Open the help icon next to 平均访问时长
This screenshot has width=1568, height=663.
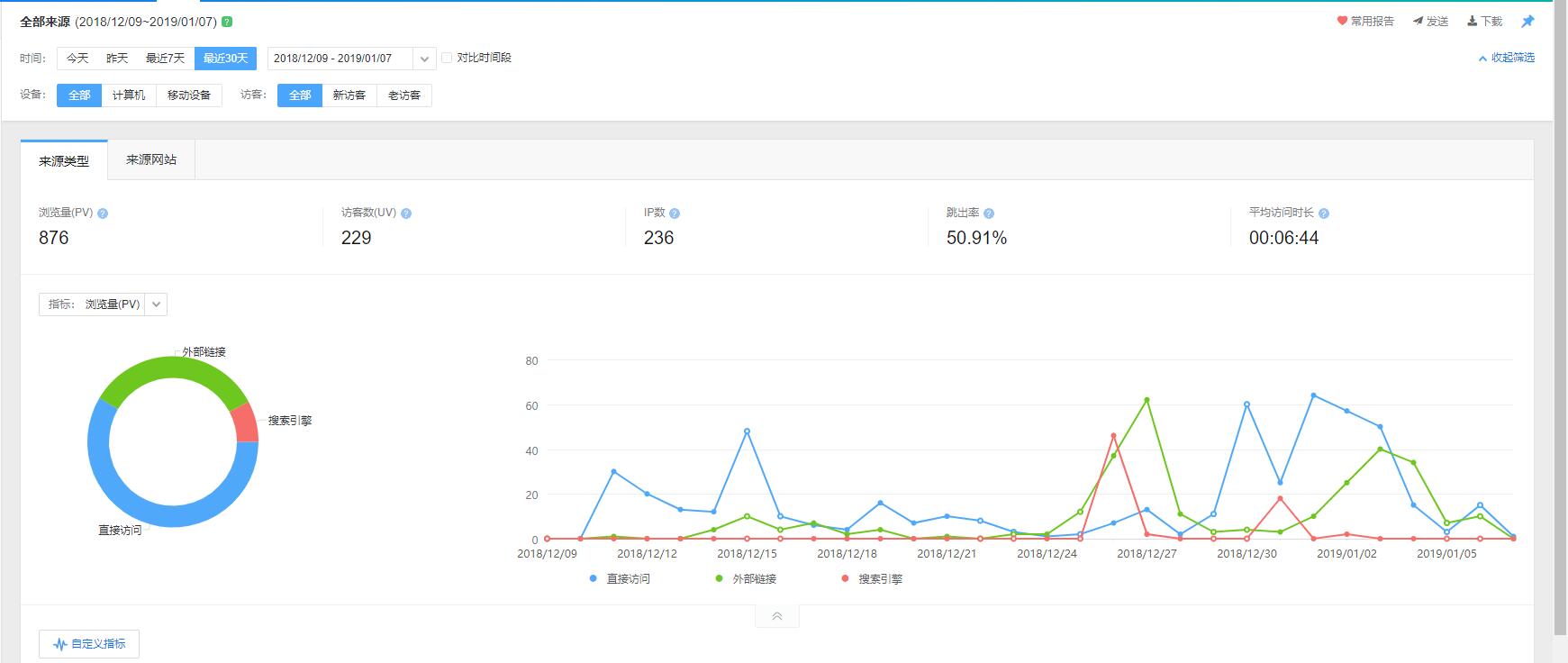pos(1324,213)
